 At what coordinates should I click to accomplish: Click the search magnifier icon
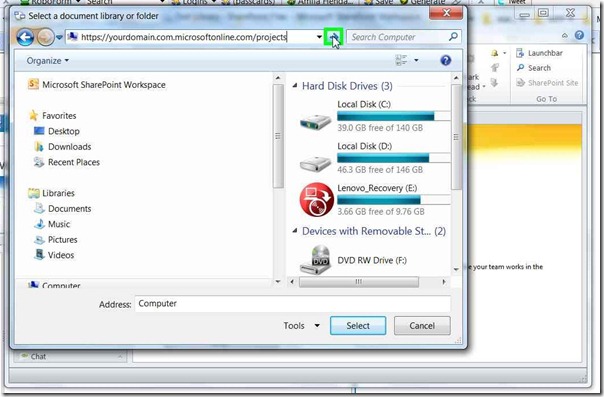click(453, 37)
